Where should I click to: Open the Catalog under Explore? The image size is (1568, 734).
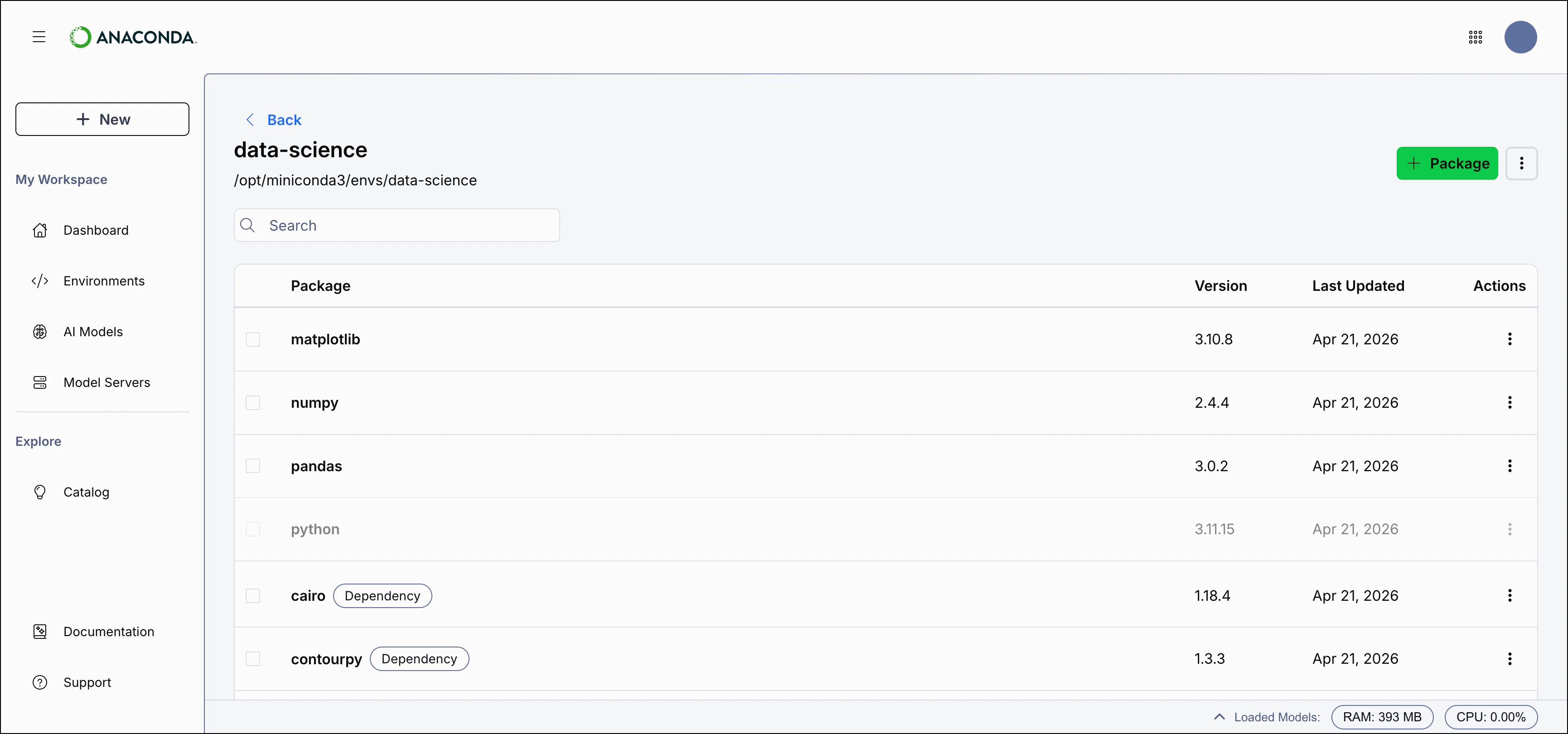point(87,493)
